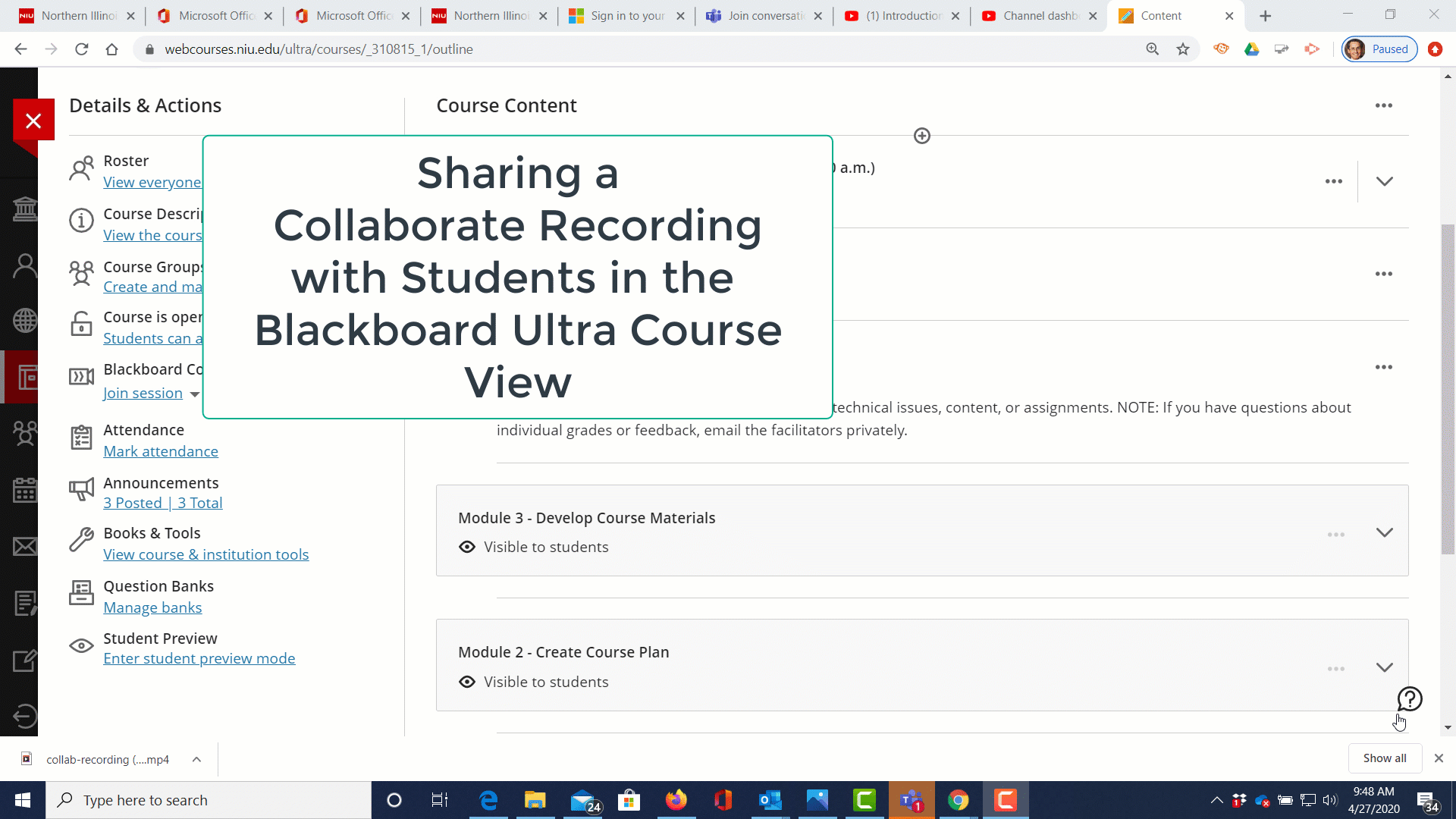Open Calendar icon in left sidebar
The image size is (1456, 819).
pos(25,490)
